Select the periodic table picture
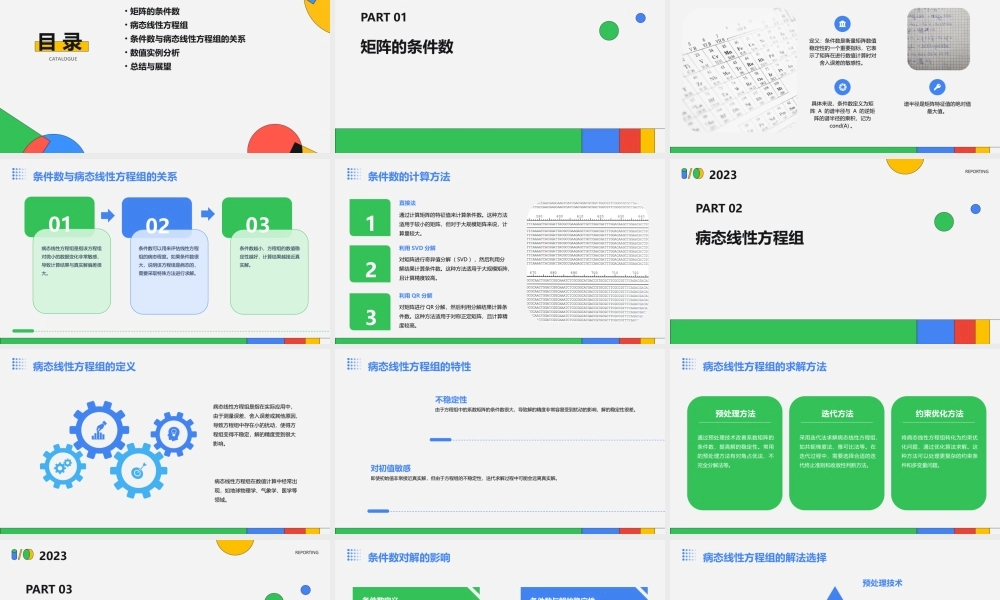1000x600 pixels. click(739, 71)
